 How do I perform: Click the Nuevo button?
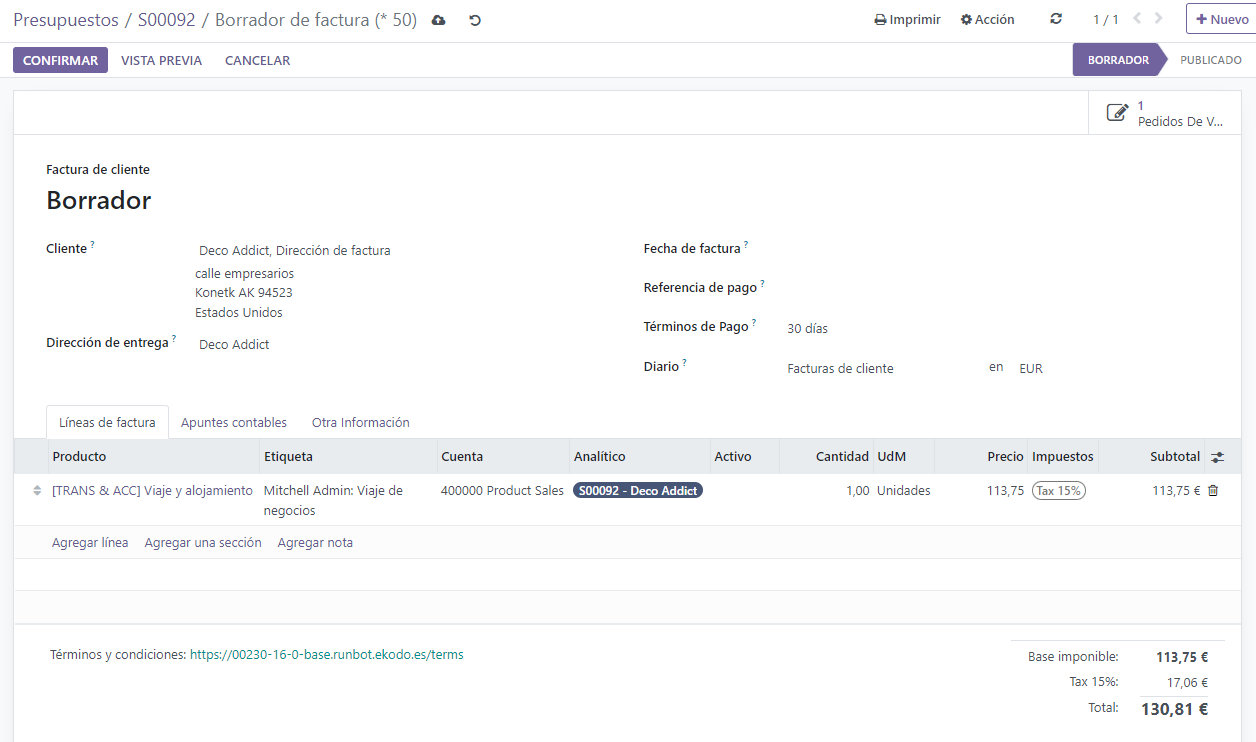pos(1221,19)
